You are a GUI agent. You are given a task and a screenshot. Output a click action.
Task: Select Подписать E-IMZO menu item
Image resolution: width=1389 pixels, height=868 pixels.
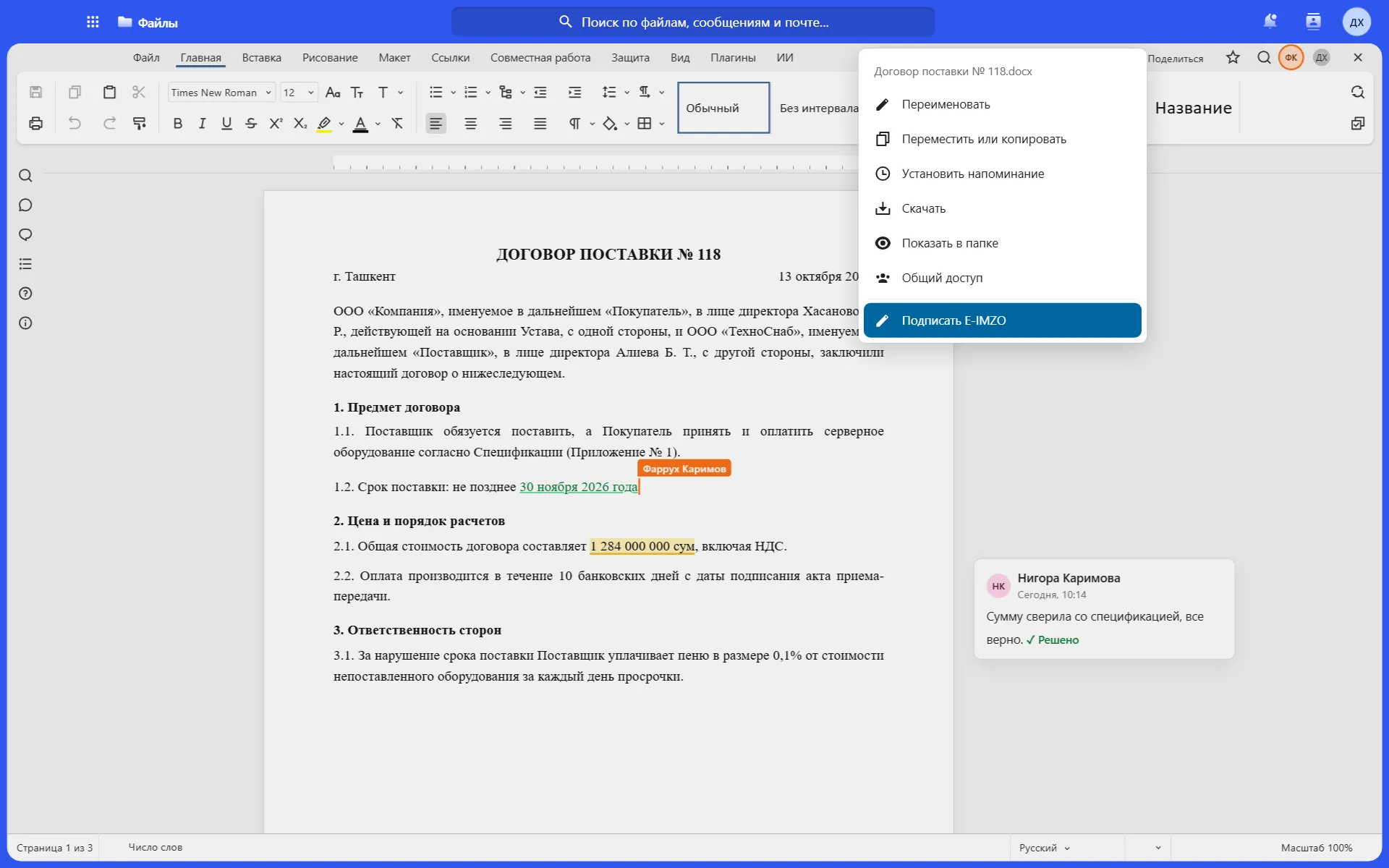coord(1002,320)
